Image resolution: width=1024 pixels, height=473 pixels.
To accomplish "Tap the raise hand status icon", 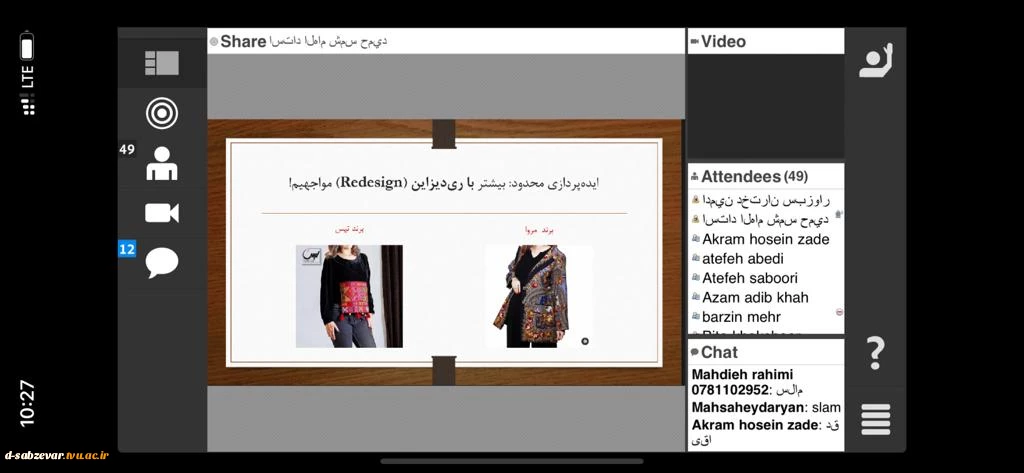I will [x=875, y=61].
